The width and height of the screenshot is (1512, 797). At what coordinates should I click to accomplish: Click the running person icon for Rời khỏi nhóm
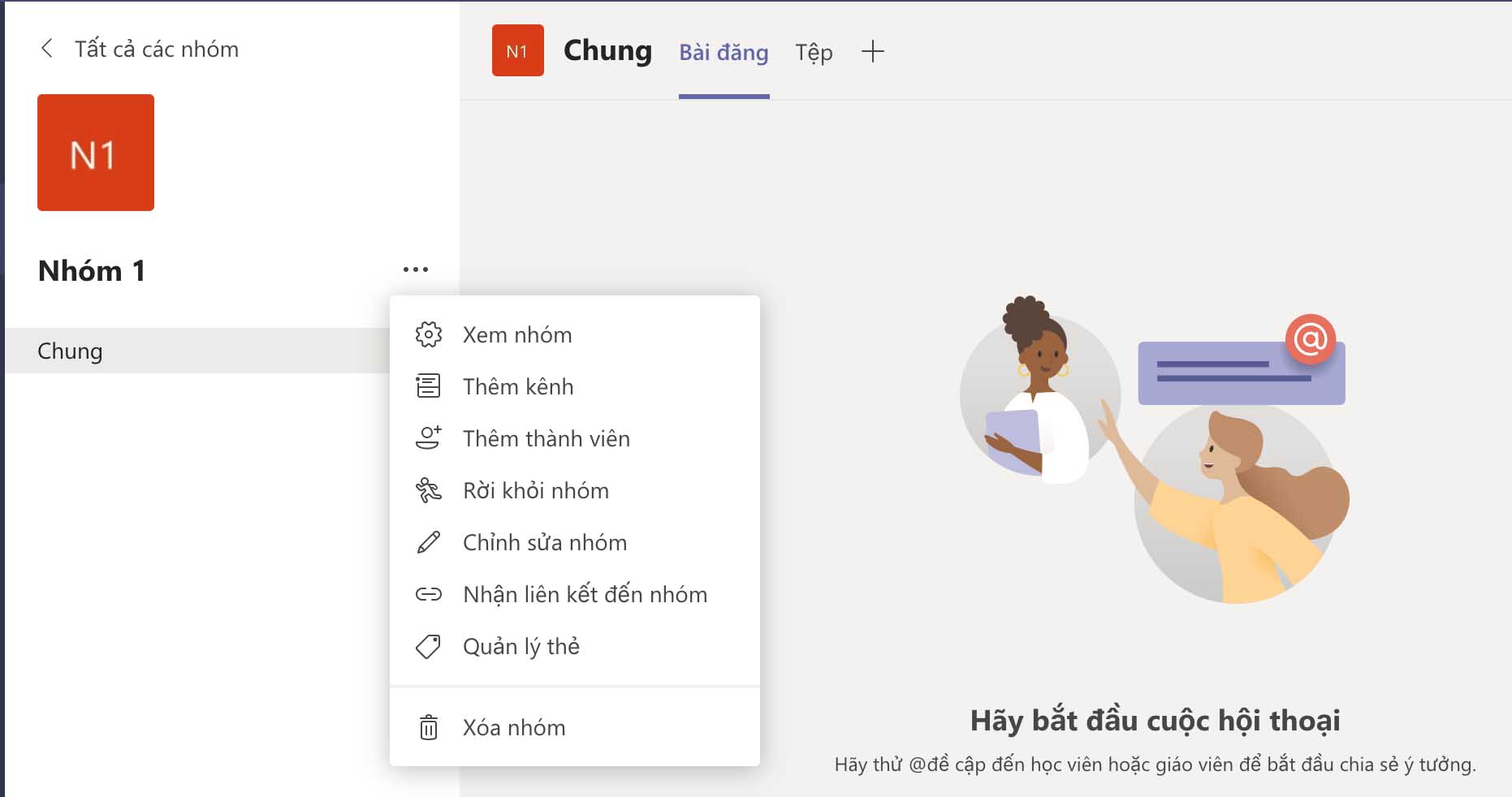pos(429,490)
